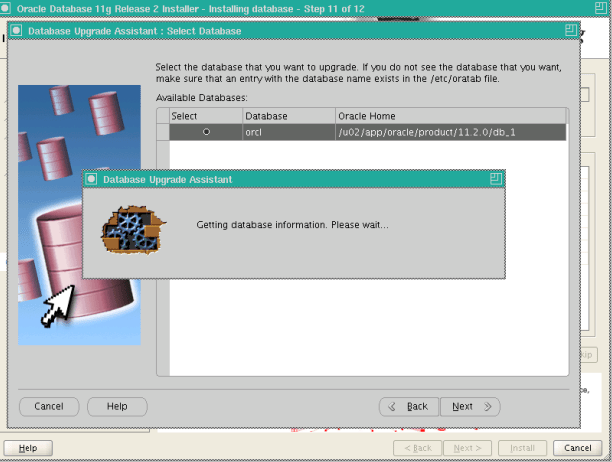Click Cancel in the Oracle Installer window

coord(578,448)
